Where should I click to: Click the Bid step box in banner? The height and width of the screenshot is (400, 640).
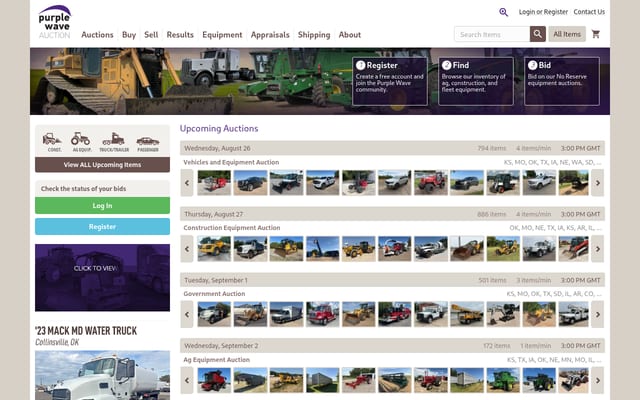(562, 81)
